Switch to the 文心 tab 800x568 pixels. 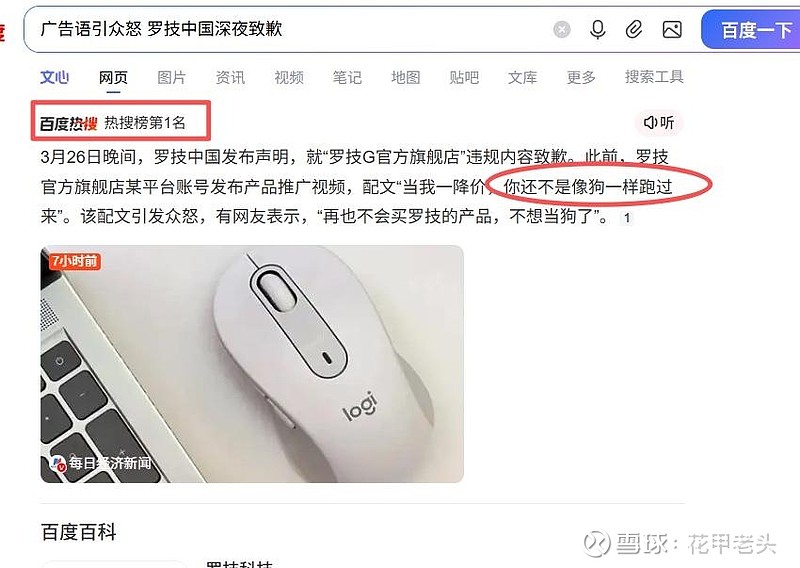pos(54,78)
